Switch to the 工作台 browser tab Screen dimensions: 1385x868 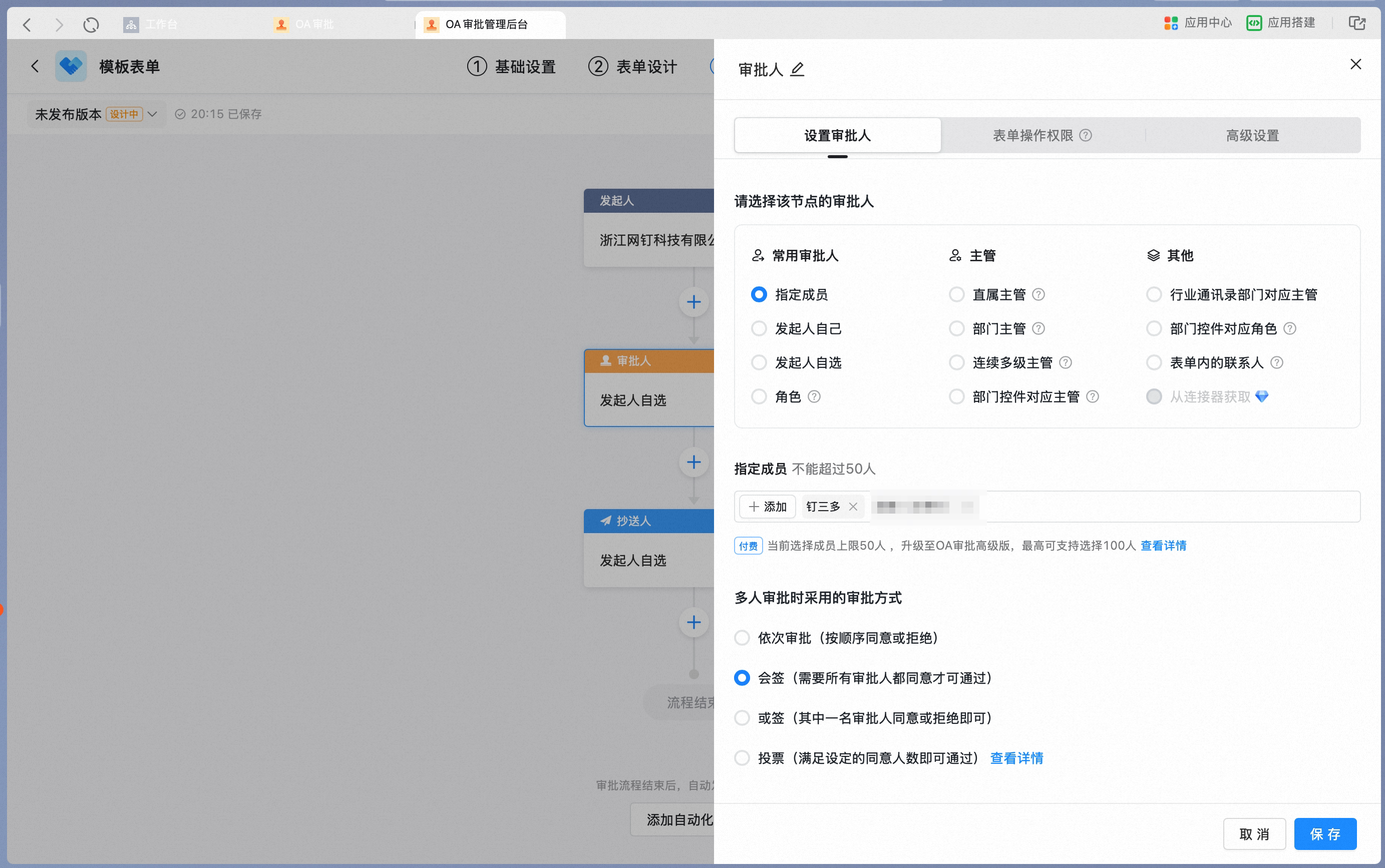[x=150, y=24]
